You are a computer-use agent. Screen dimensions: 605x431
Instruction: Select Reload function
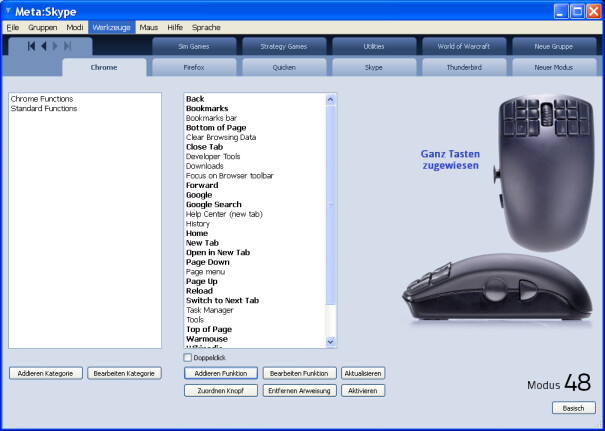tap(199, 291)
